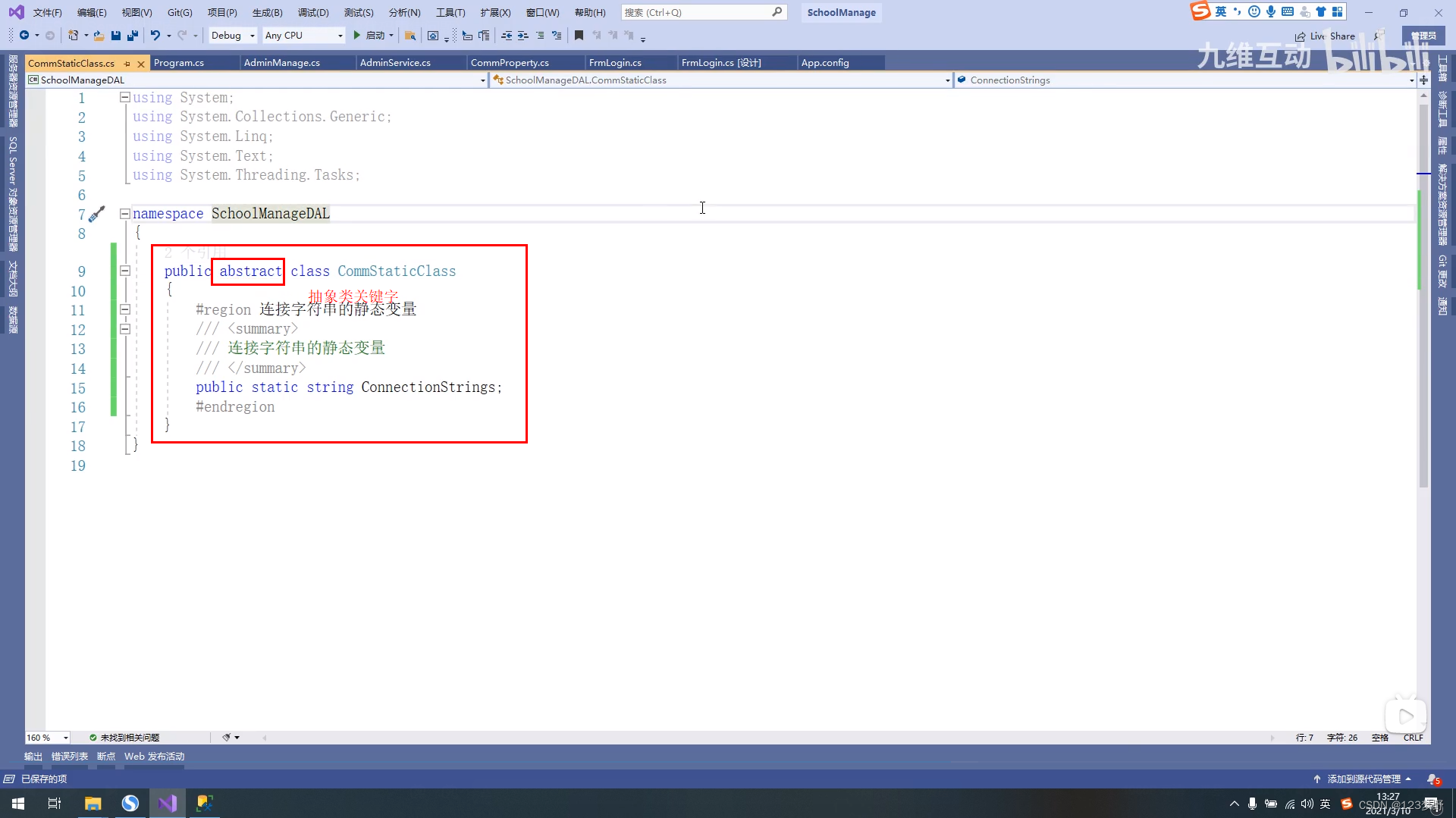Collapse the #region at line 11
This screenshot has width=1456, height=818.
tap(124, 310)
